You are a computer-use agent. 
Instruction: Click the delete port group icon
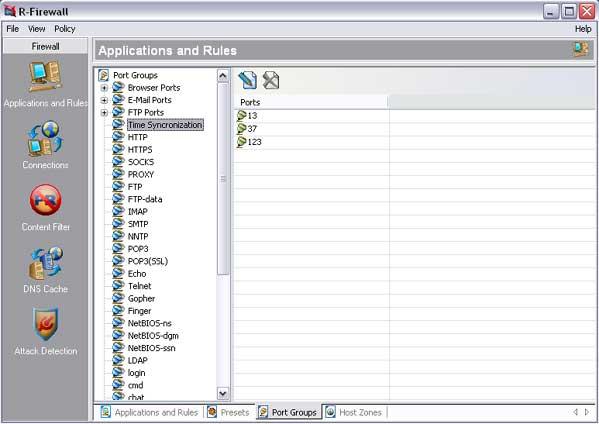[271, 80]
